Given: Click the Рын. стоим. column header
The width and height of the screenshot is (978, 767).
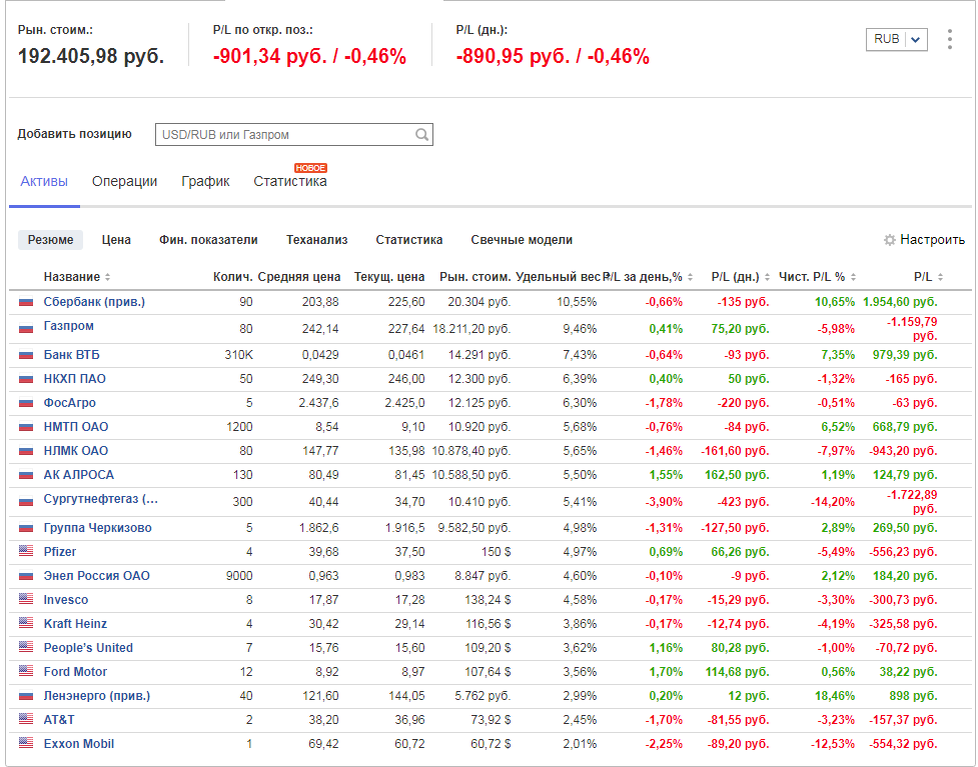Looking at the screenshot, I should coord(475,277).
